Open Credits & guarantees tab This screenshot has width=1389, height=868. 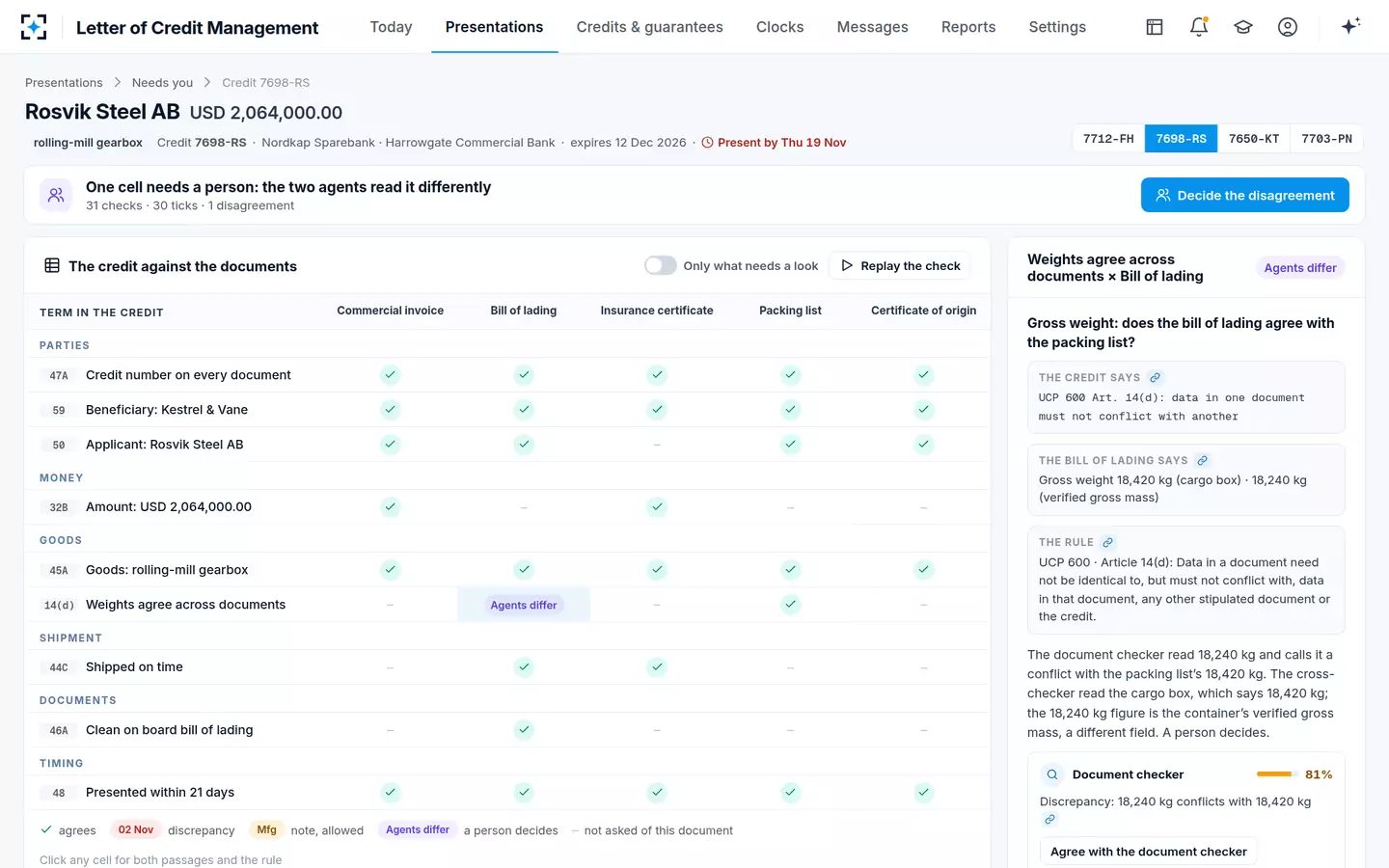click(x=649, y=27)
